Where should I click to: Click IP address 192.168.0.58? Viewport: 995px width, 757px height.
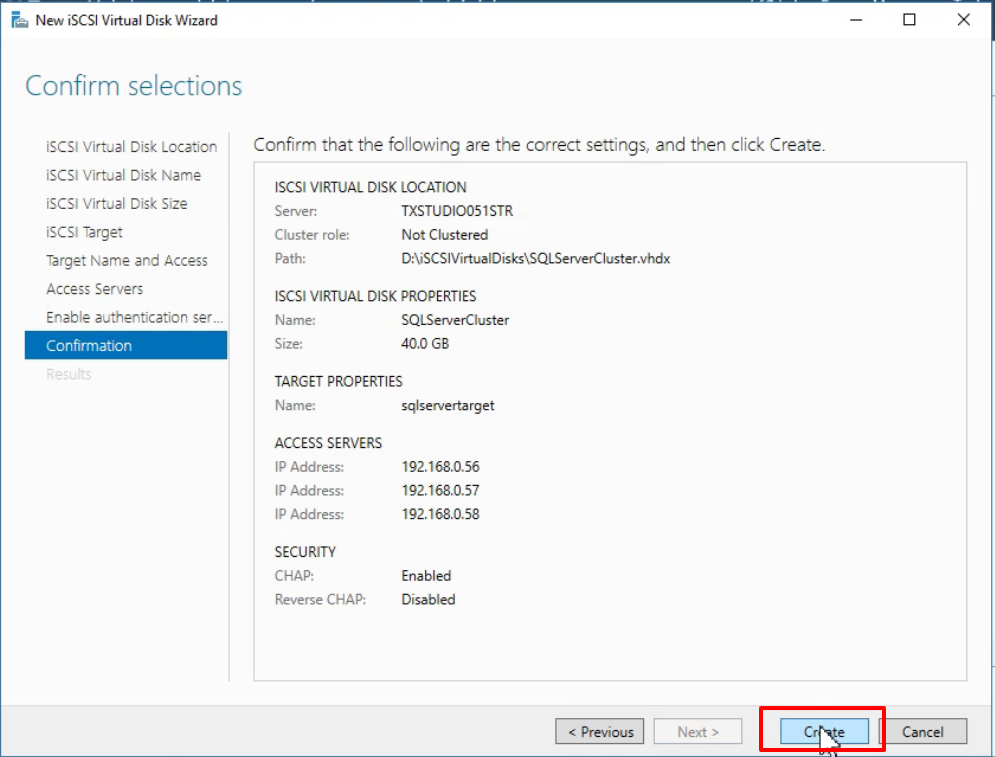point(440,514)
